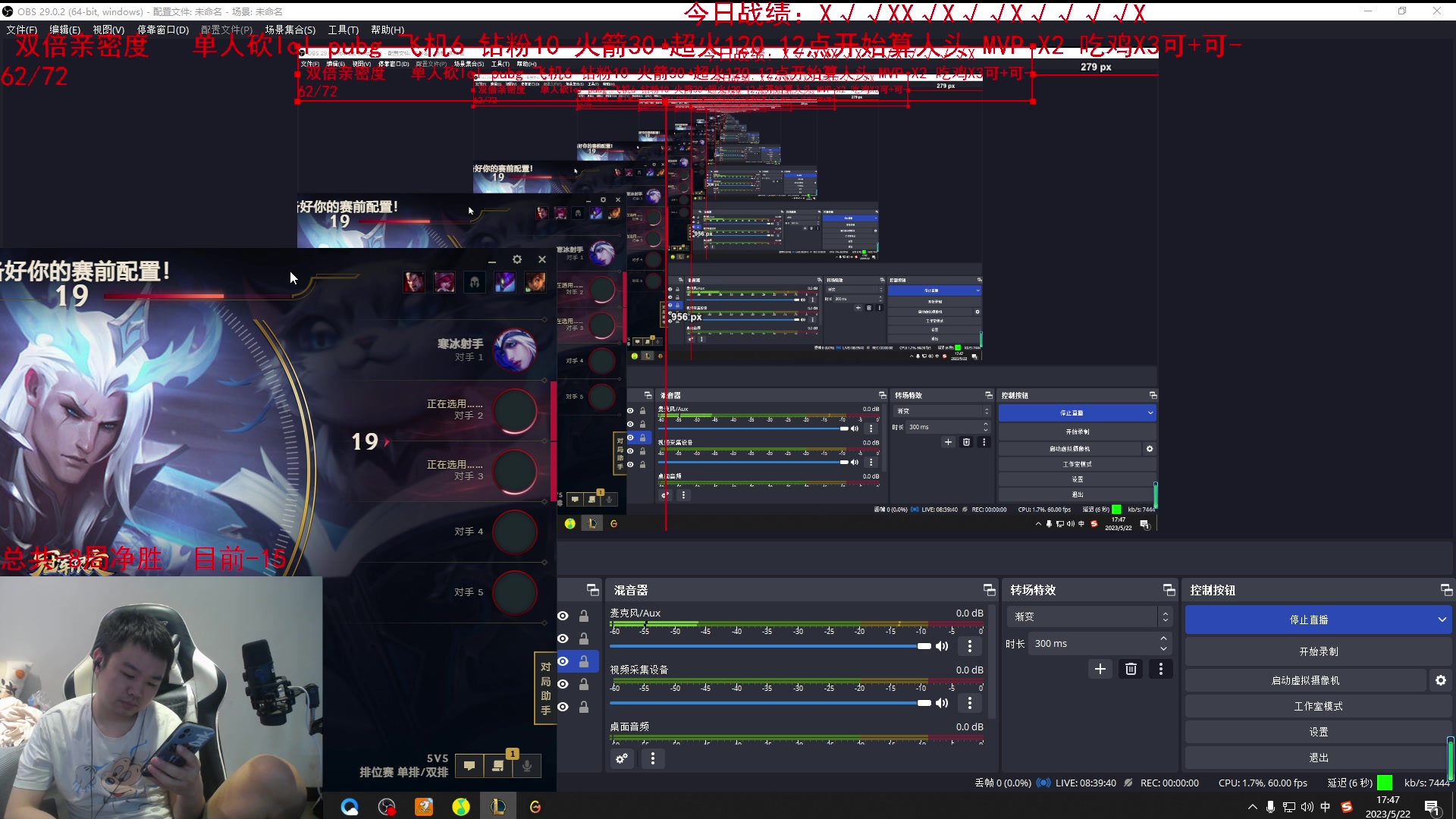Open OBS Studio icon in taskbar
The width and height of the screenshot is (1456, 819).
pos(387,807)
